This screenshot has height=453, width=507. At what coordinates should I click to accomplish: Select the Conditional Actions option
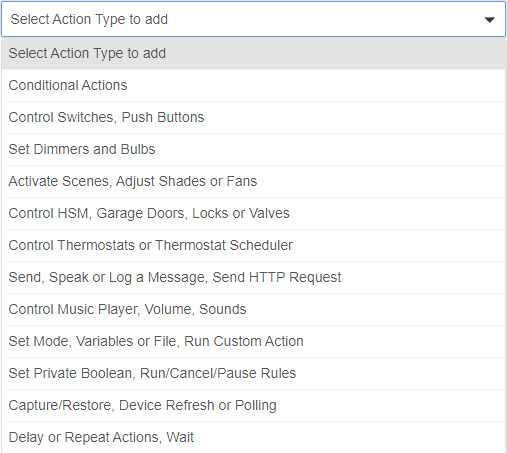[253, 85]
